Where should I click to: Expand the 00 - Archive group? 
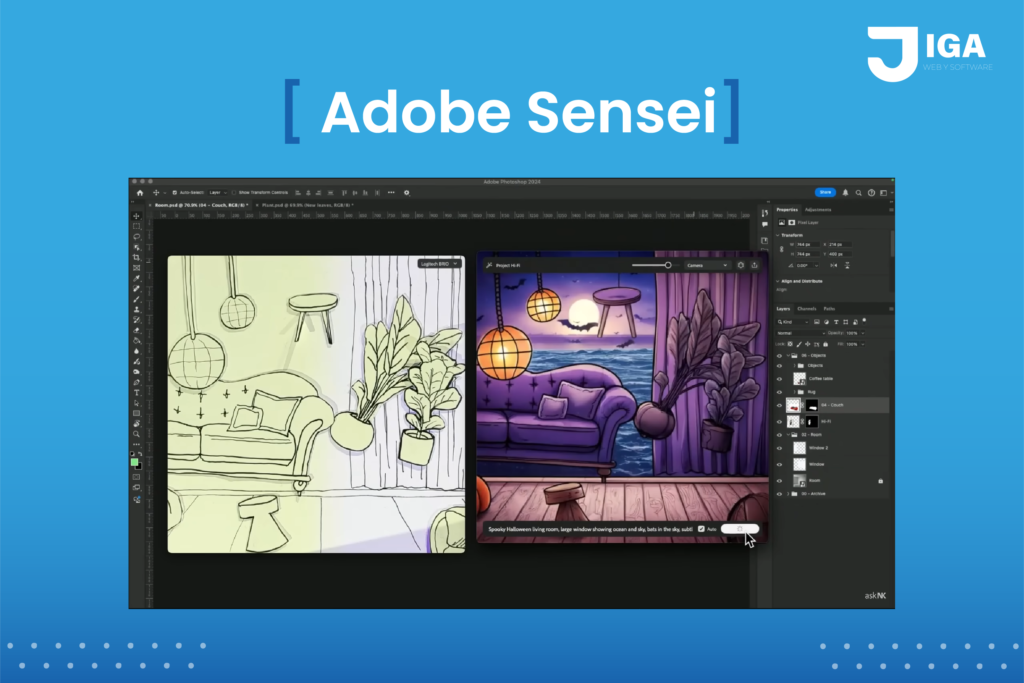[x=788, y=494]
